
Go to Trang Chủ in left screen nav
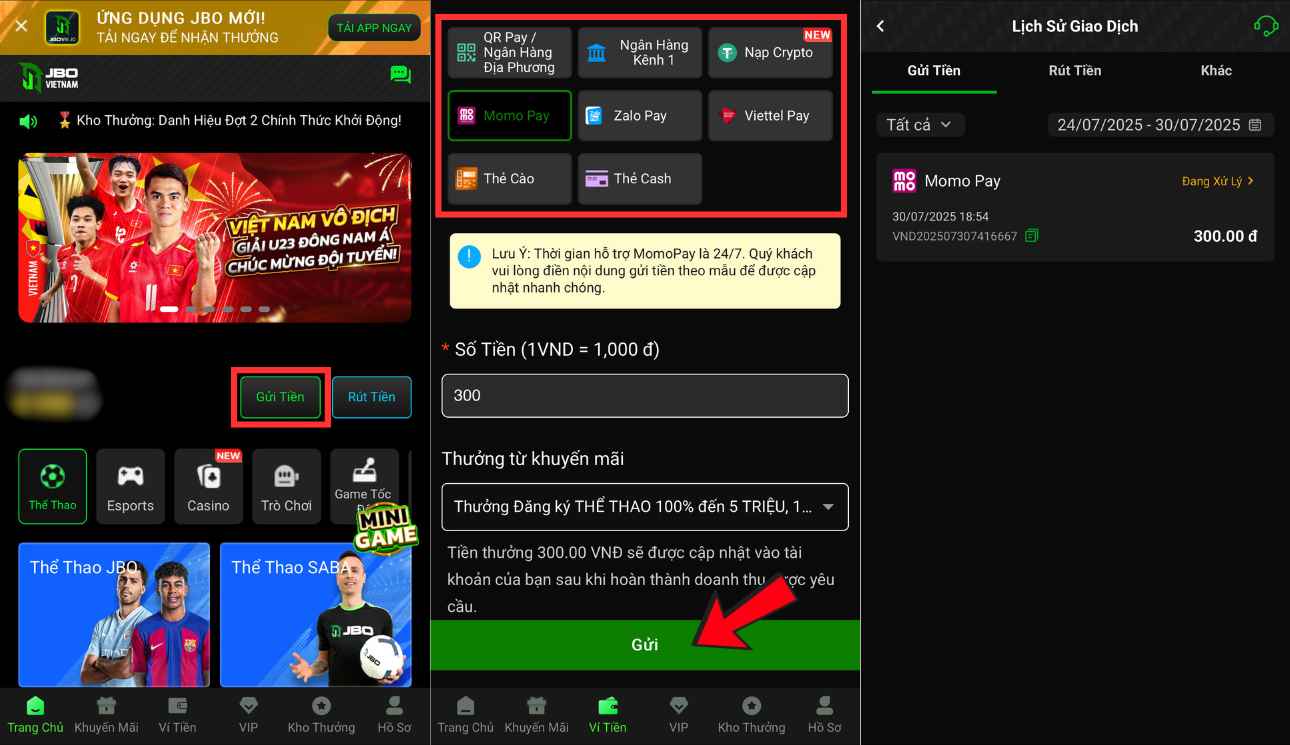(36, 715)
